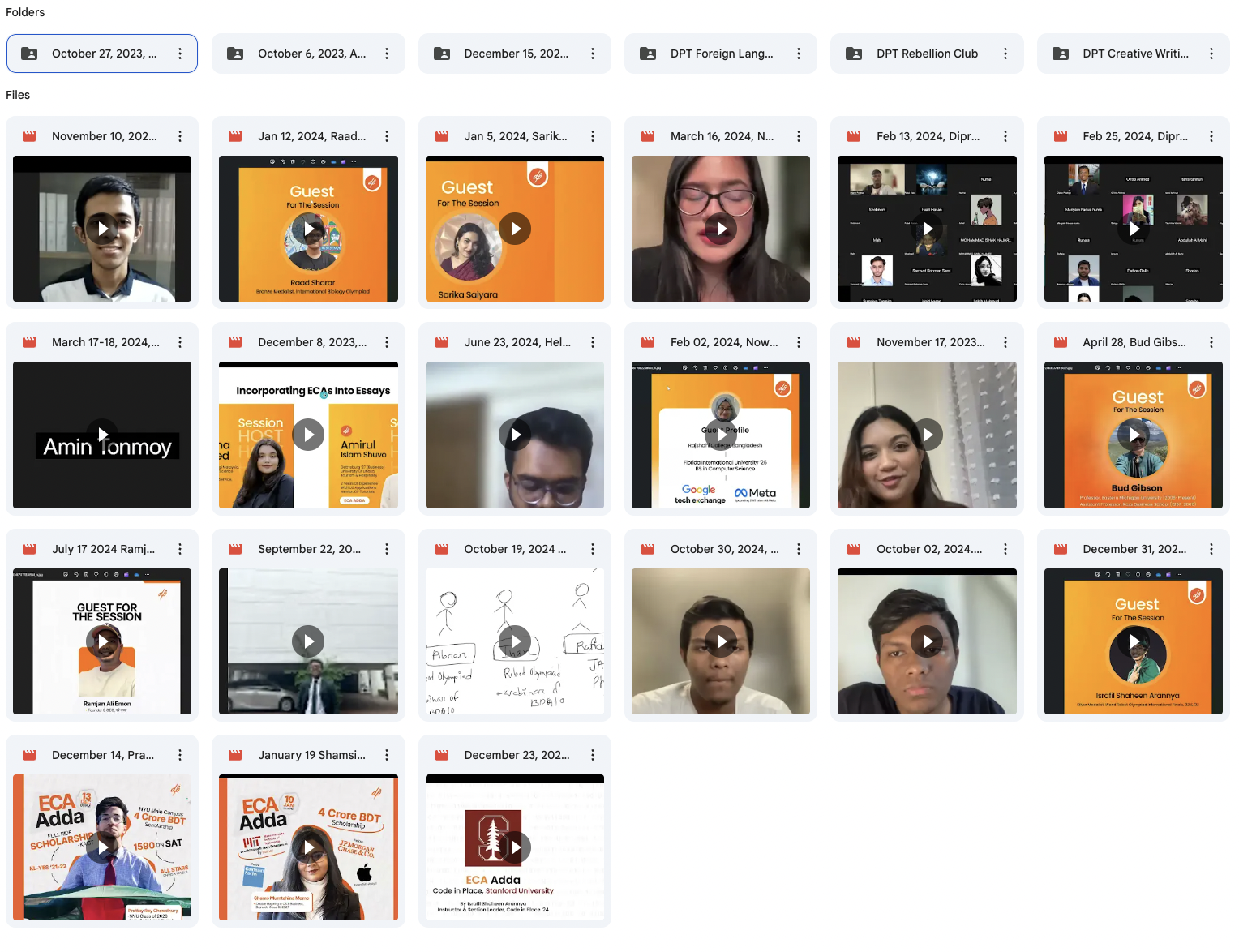Open three-dot menu for November 10 video file
The width and height of the screenshot is (1239, 952).
180,136
